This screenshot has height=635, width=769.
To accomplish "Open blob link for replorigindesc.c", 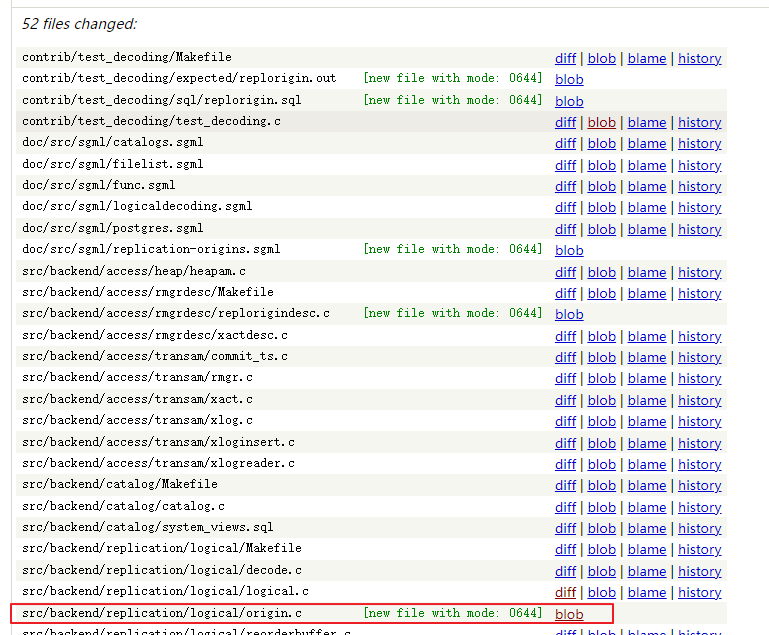I will pyautogui.click(x=569, y=314).
